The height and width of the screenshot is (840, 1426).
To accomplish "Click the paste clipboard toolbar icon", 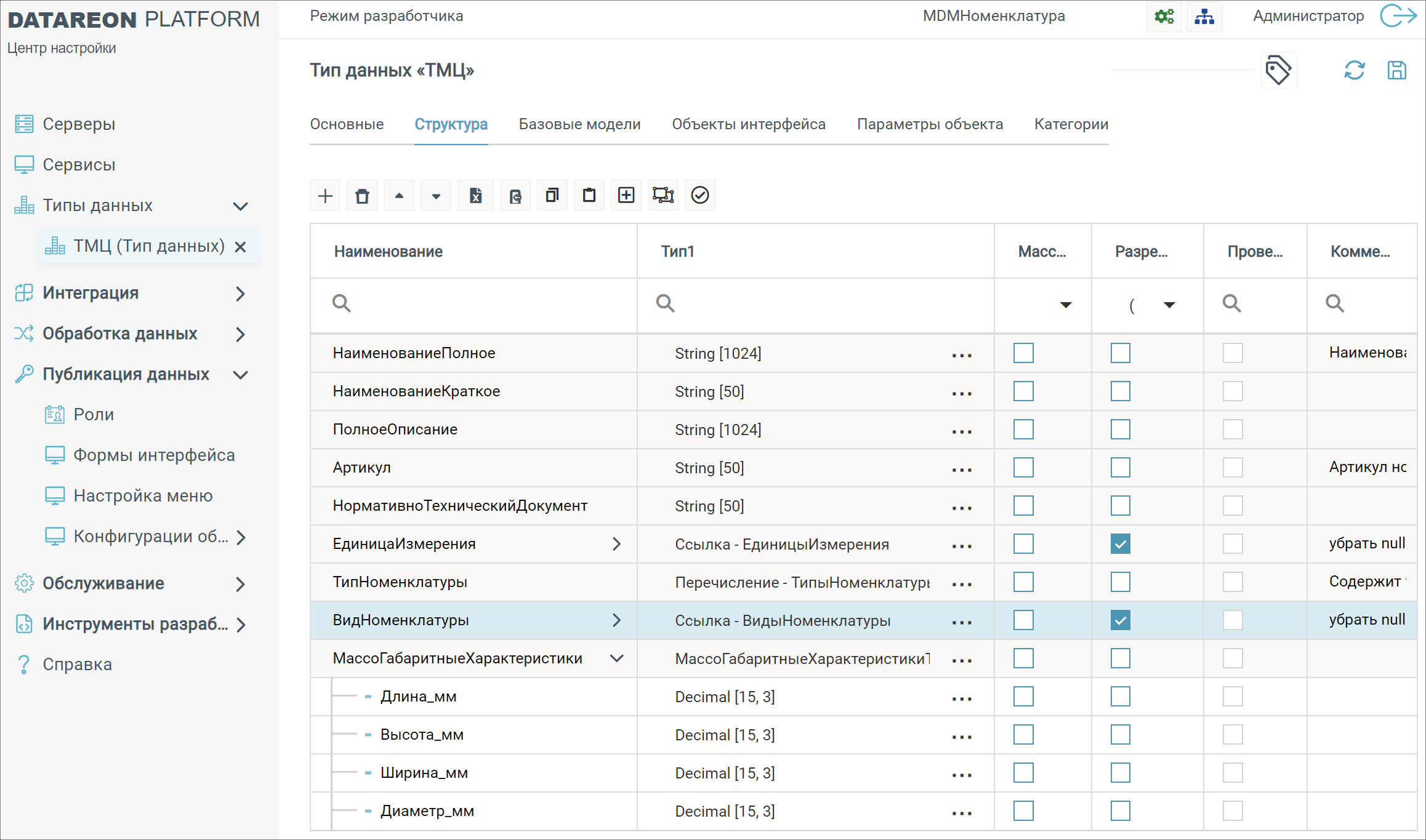I will point(589,196).
